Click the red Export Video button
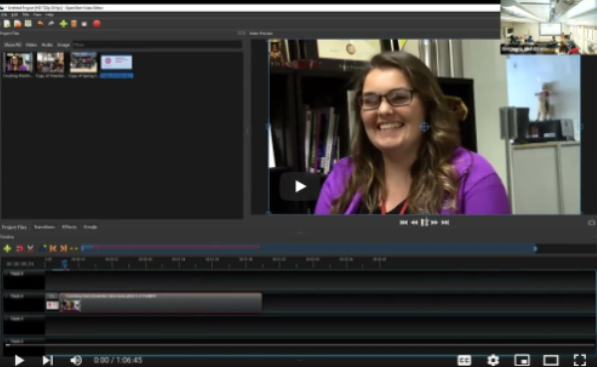 [x=97, y=24]
